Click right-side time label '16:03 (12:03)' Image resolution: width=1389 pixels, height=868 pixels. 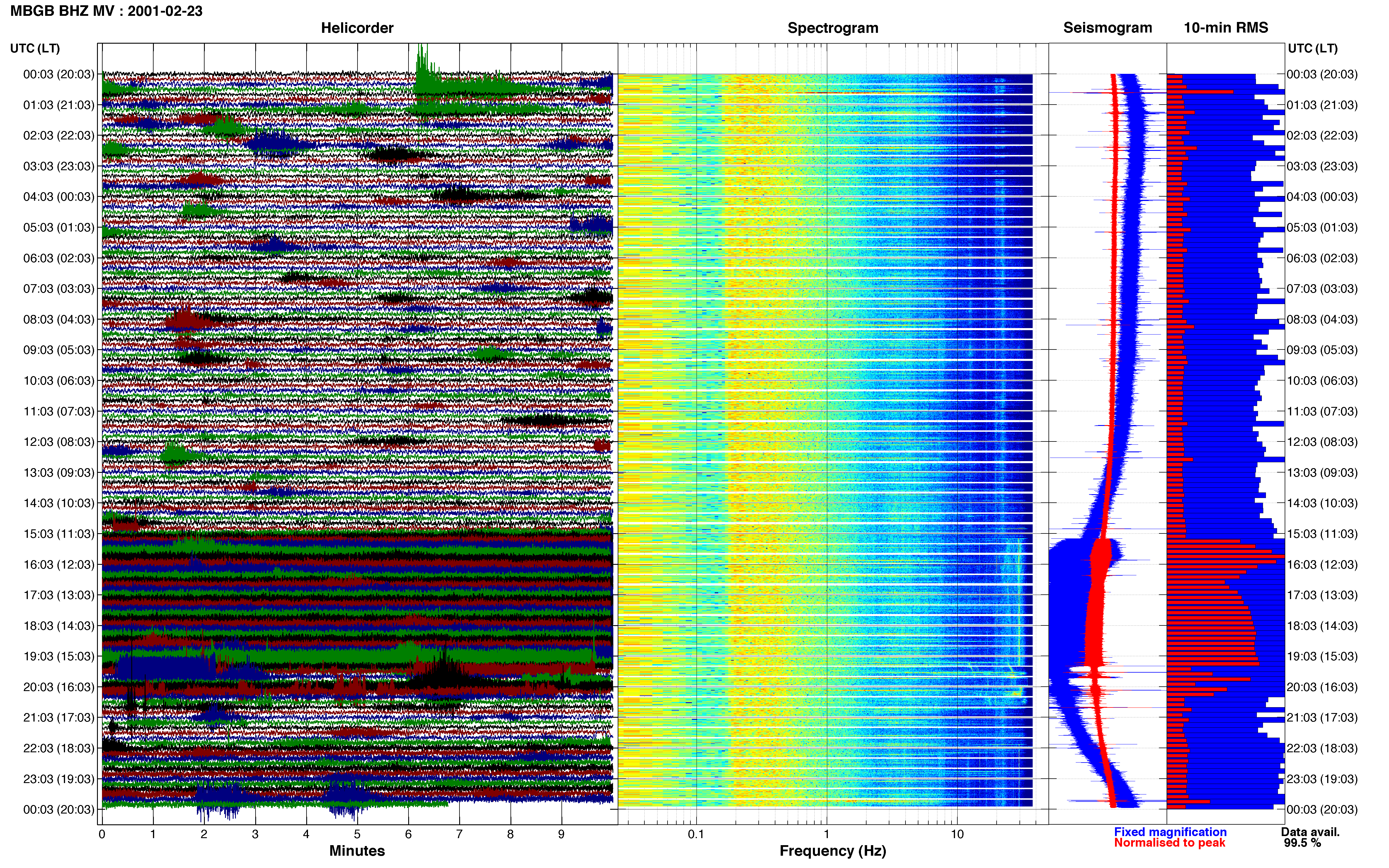(x=1322, y=565)
